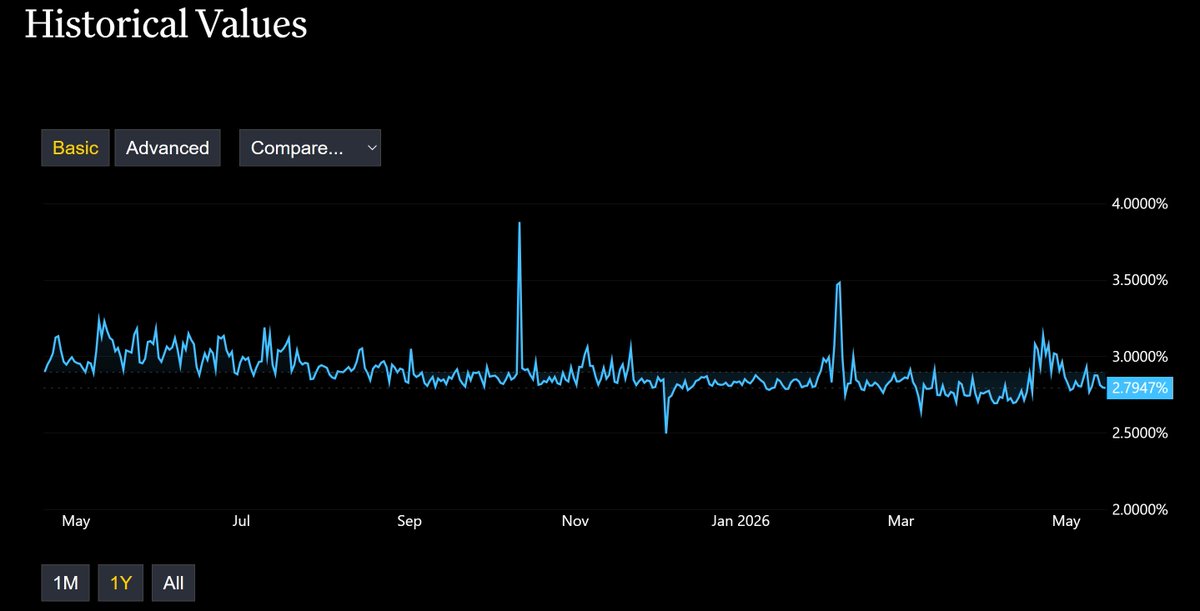Click the Historical Values heading
This screenshot has width=1200, height=611.
click(x=165, y=24)
